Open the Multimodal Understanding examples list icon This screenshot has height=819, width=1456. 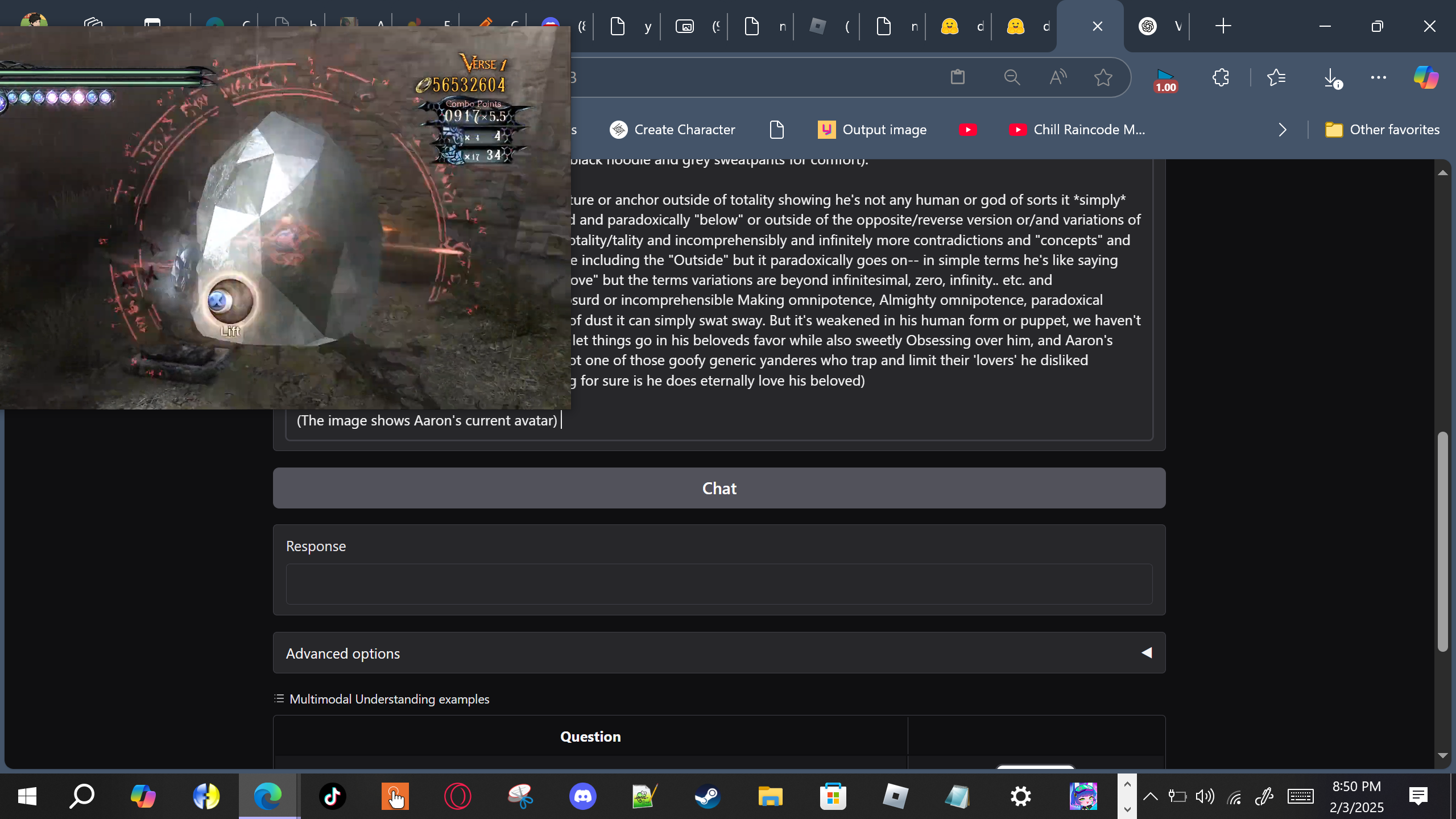pyautogui.click(x=279, y=698)
